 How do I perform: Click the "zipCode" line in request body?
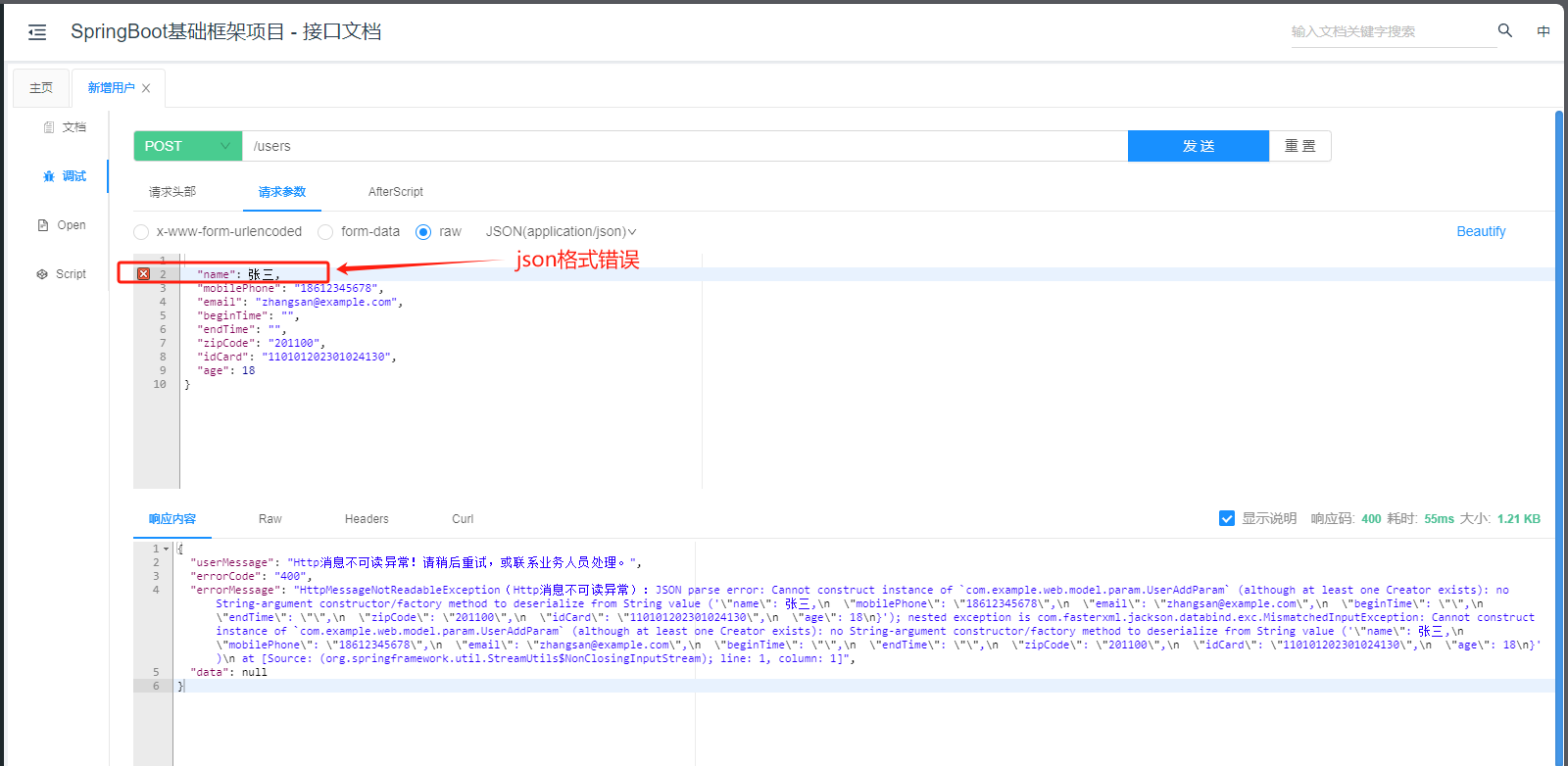(261, 343)
